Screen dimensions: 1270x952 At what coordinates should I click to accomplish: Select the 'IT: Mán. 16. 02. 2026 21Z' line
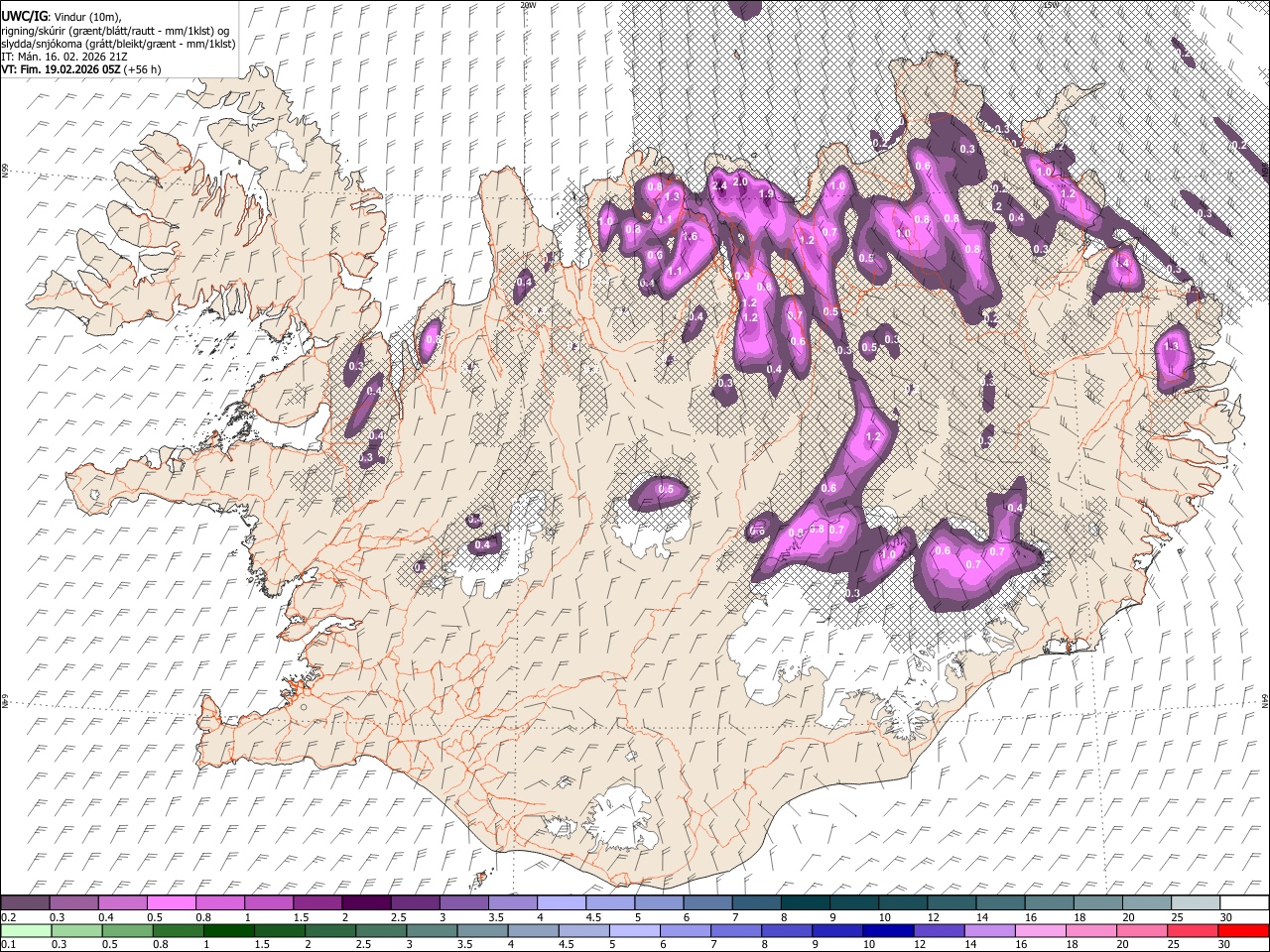[x=63, y=57]
